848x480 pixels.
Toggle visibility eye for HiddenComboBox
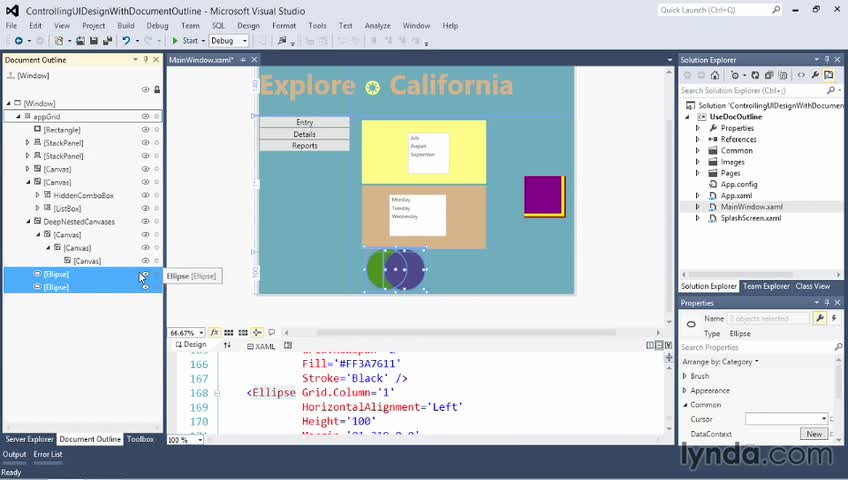[x=145, y=195]
